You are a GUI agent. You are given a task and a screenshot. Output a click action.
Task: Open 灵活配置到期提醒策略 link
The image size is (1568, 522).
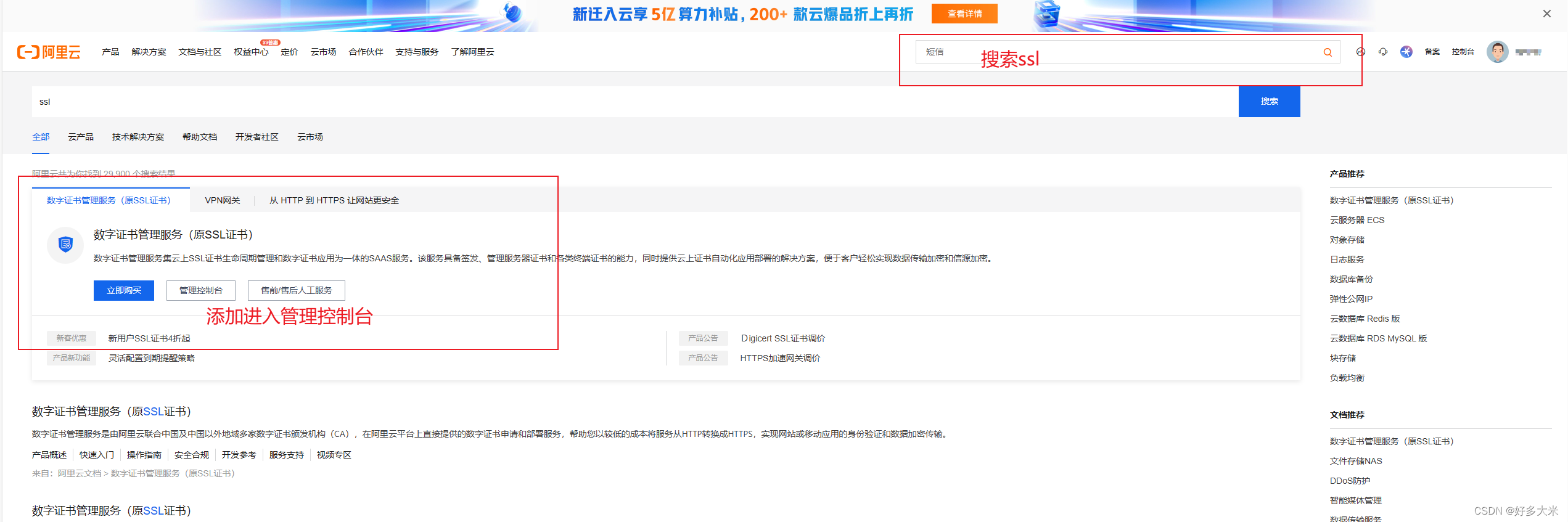pos(152,358)
